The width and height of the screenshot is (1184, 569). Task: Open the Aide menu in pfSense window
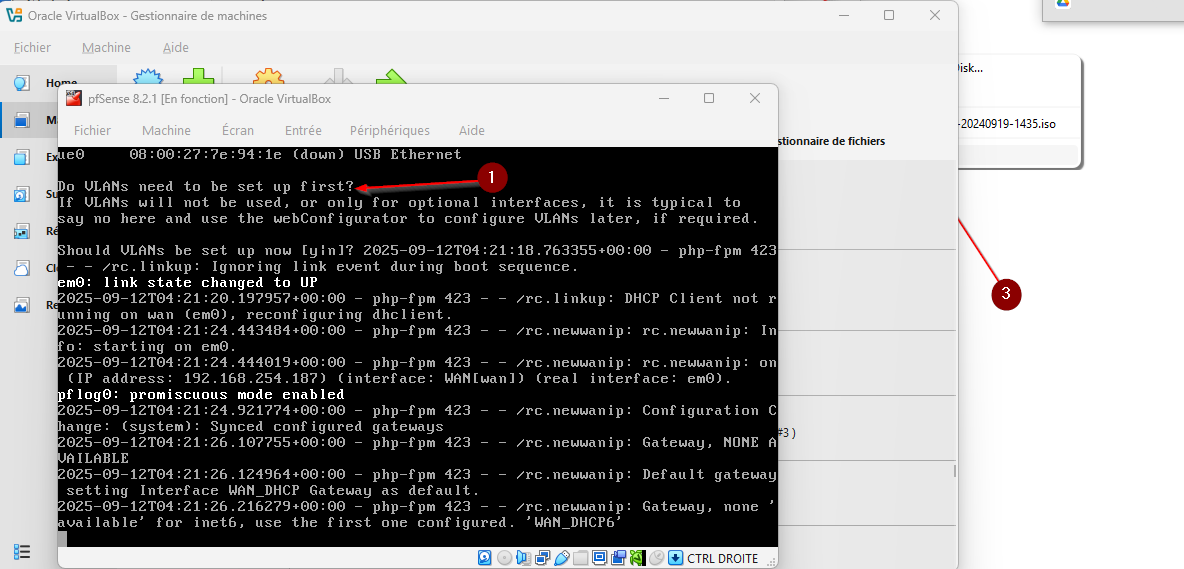tap(471, 130)
